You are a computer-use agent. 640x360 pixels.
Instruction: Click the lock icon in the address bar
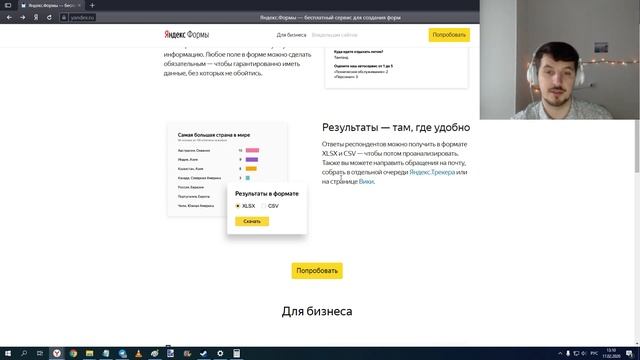pyautogui.click(x=64, y=18)
